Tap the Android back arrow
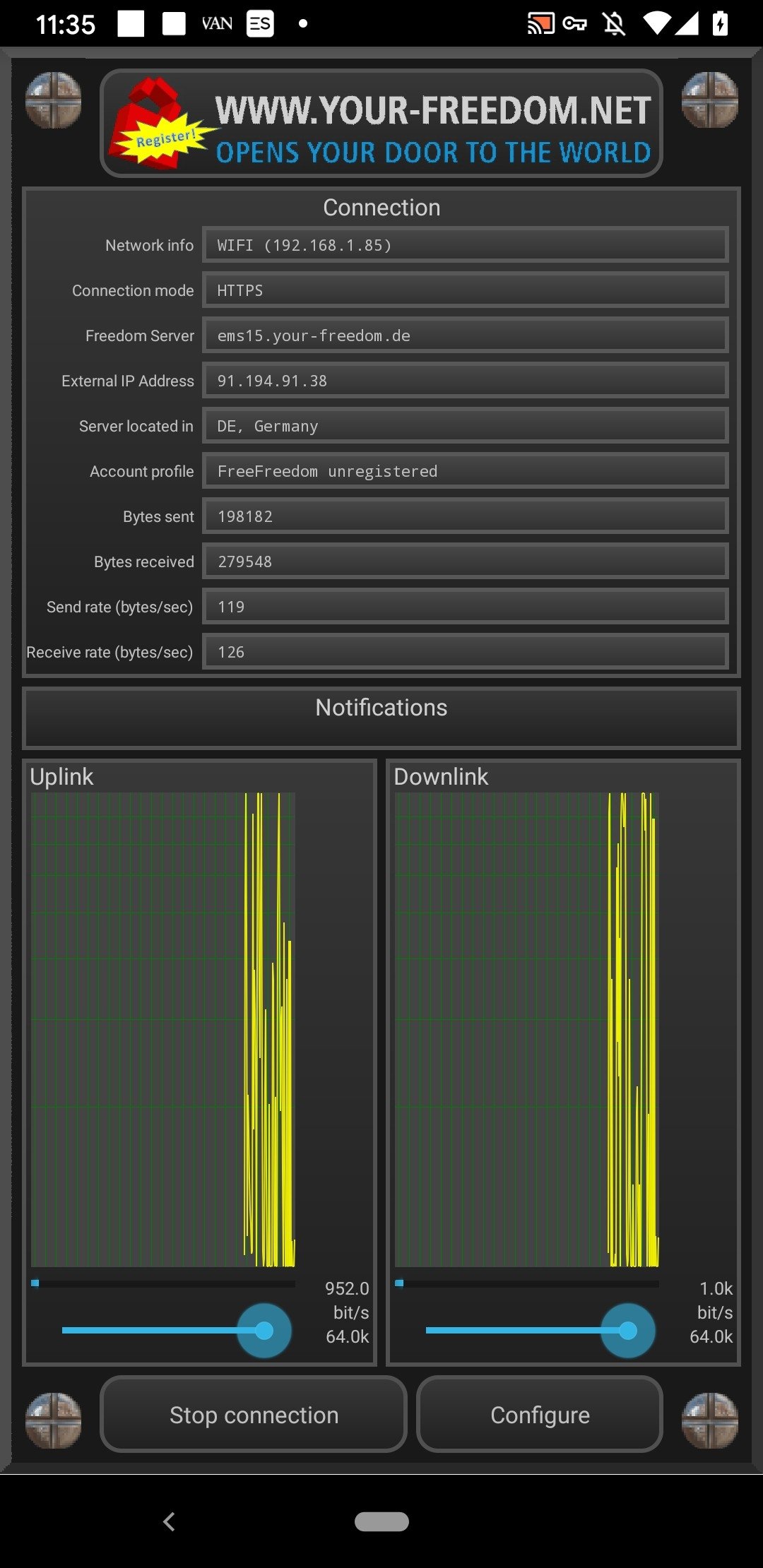This screenshot has width=763, height=1568. click(x=169, y=1521)
